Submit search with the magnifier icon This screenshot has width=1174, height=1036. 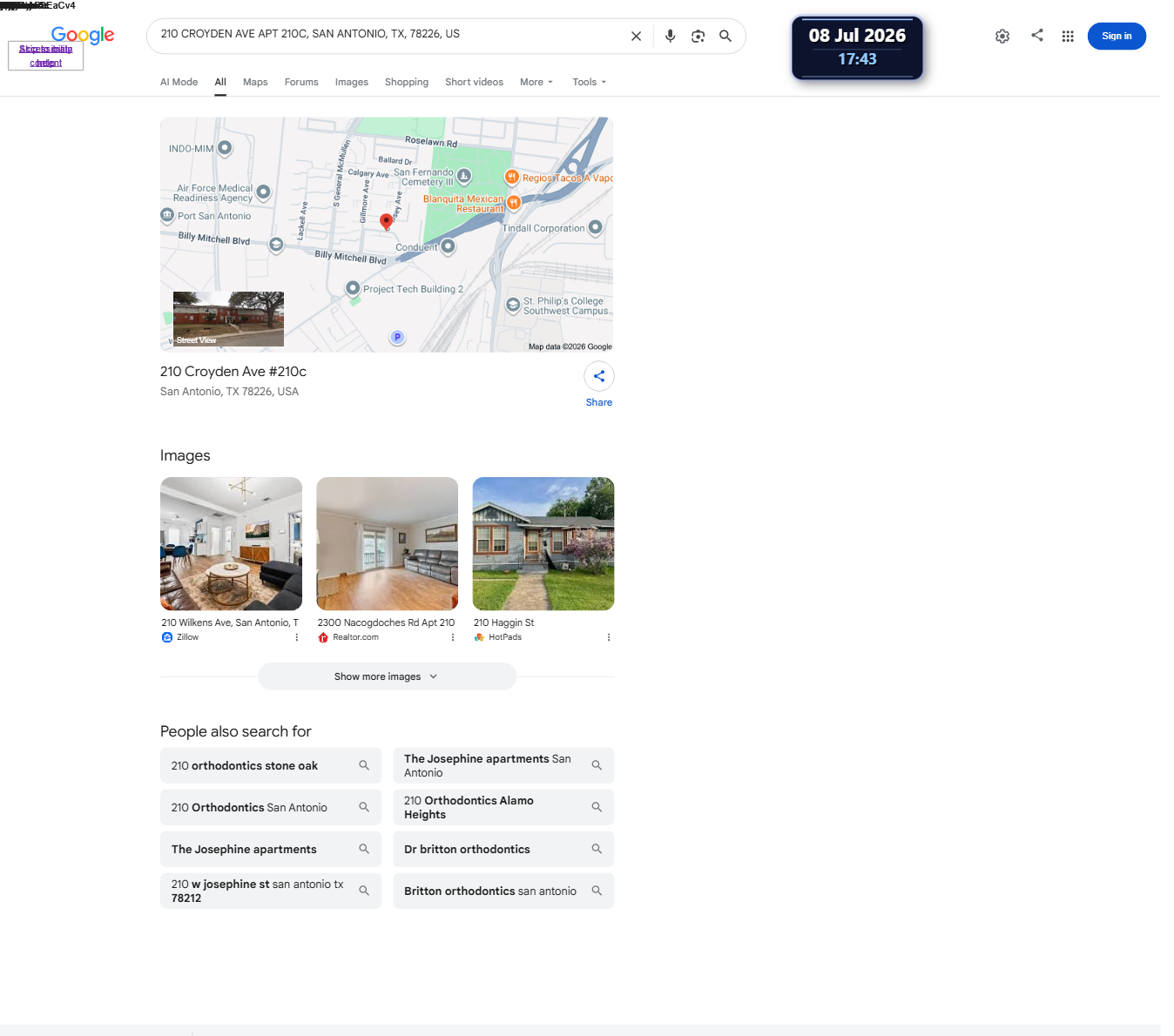[x=725, y=37]
